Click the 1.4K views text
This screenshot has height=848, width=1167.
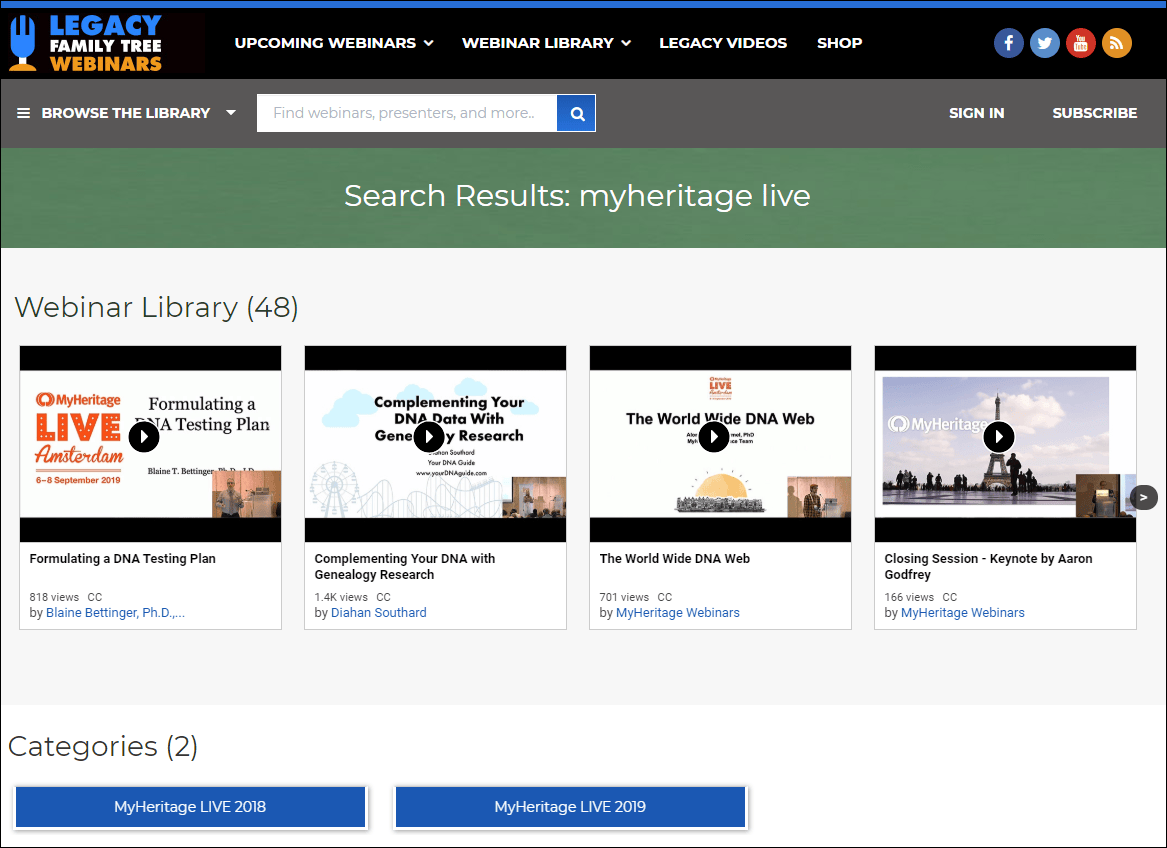pyautogui.click(x=341, y=597)
